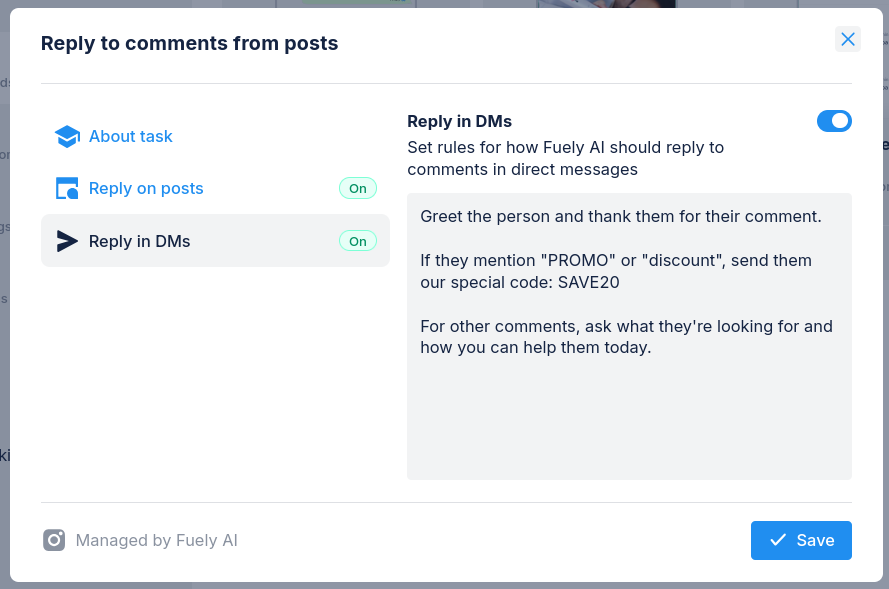Click the Reply on posts icon
This screenshot has height=589, width=889.
click(67, 189)
